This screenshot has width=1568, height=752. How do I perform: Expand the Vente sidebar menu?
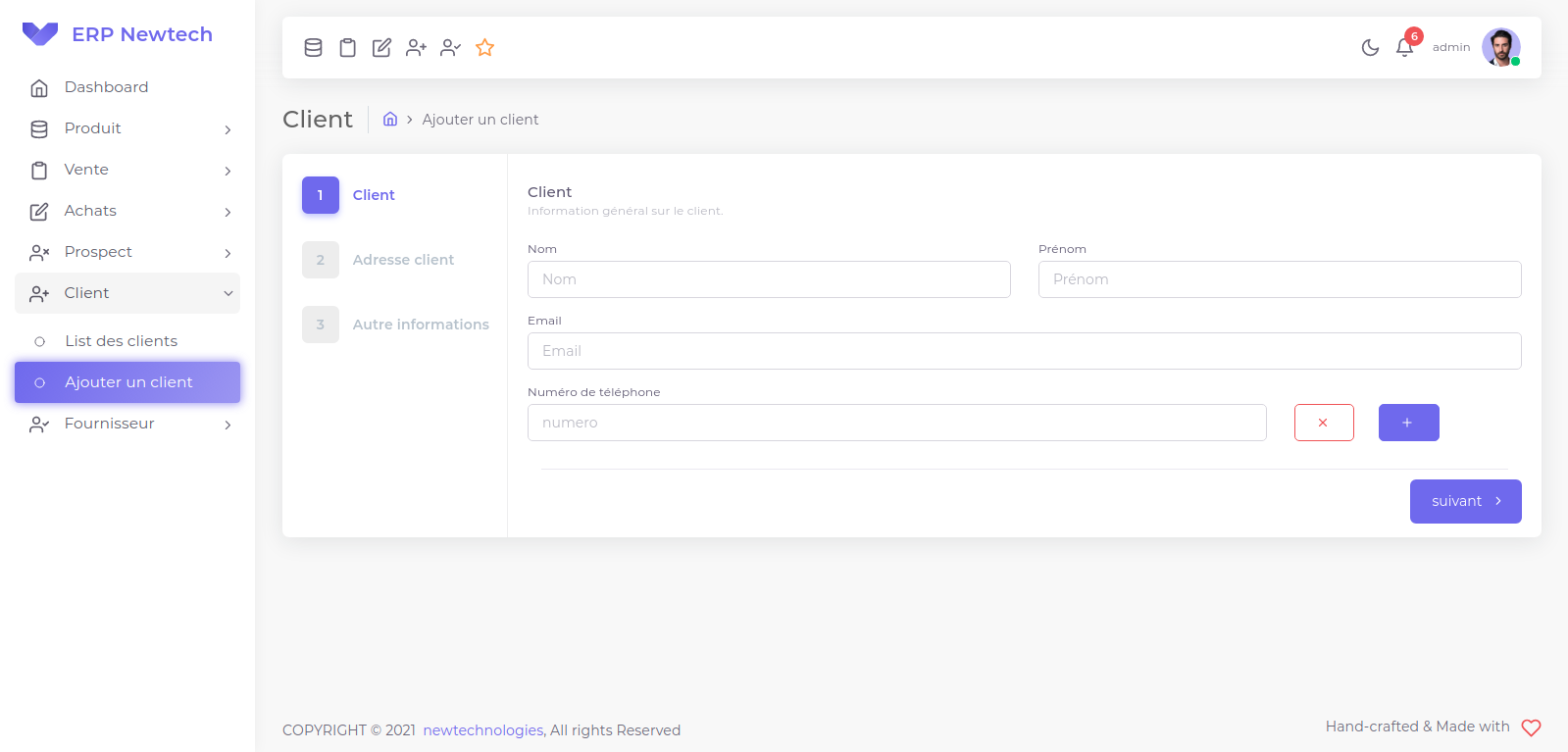127,170
